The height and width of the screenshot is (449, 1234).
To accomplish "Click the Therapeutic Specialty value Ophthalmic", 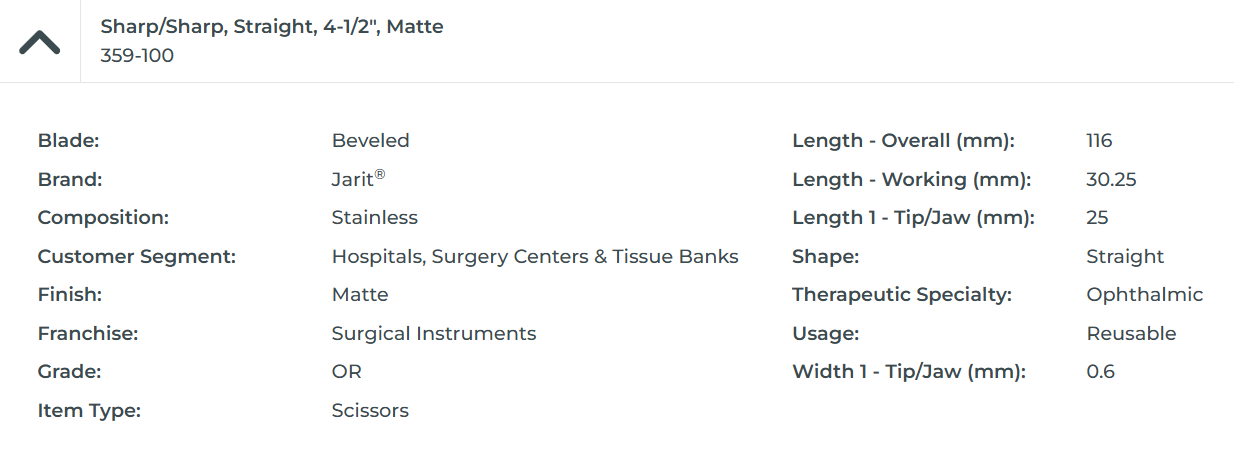I will click(x=1144, y=295).
